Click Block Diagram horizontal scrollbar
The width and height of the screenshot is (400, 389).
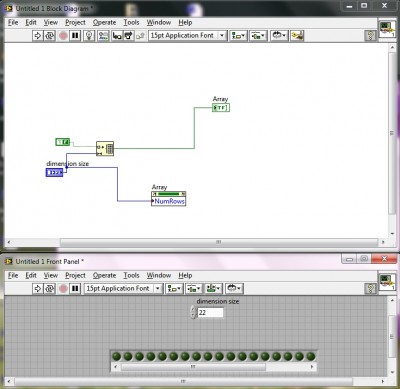[x=219, y=242]
